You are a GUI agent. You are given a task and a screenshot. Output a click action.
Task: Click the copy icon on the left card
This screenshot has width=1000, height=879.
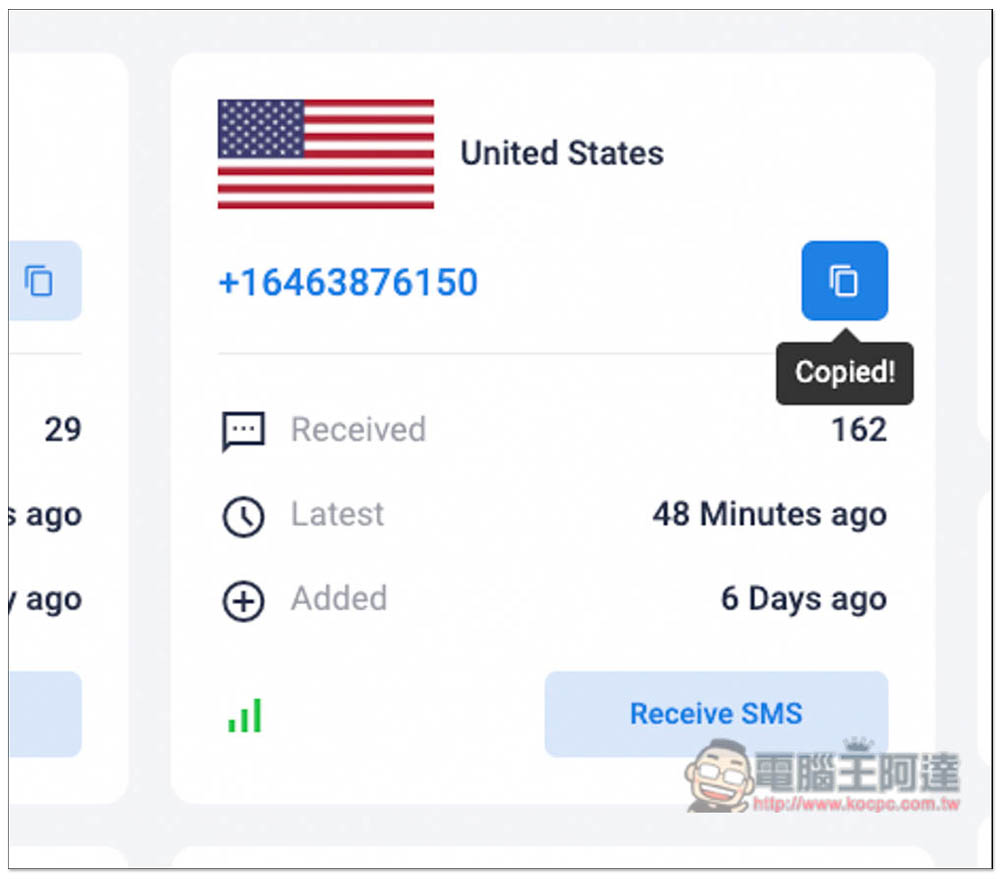[40, 281]
